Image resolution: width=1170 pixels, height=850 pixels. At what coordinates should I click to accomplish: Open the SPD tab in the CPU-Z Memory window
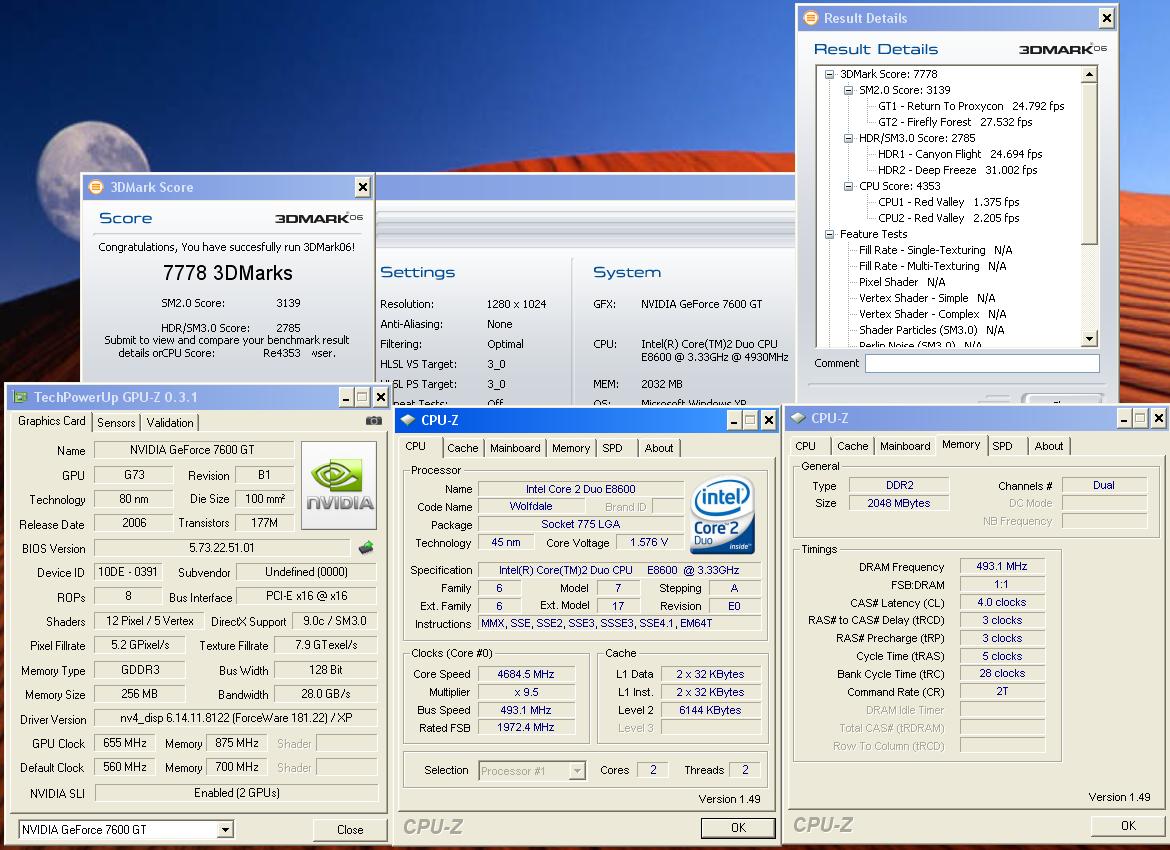pyautogui.click(x=1003, y=446)
